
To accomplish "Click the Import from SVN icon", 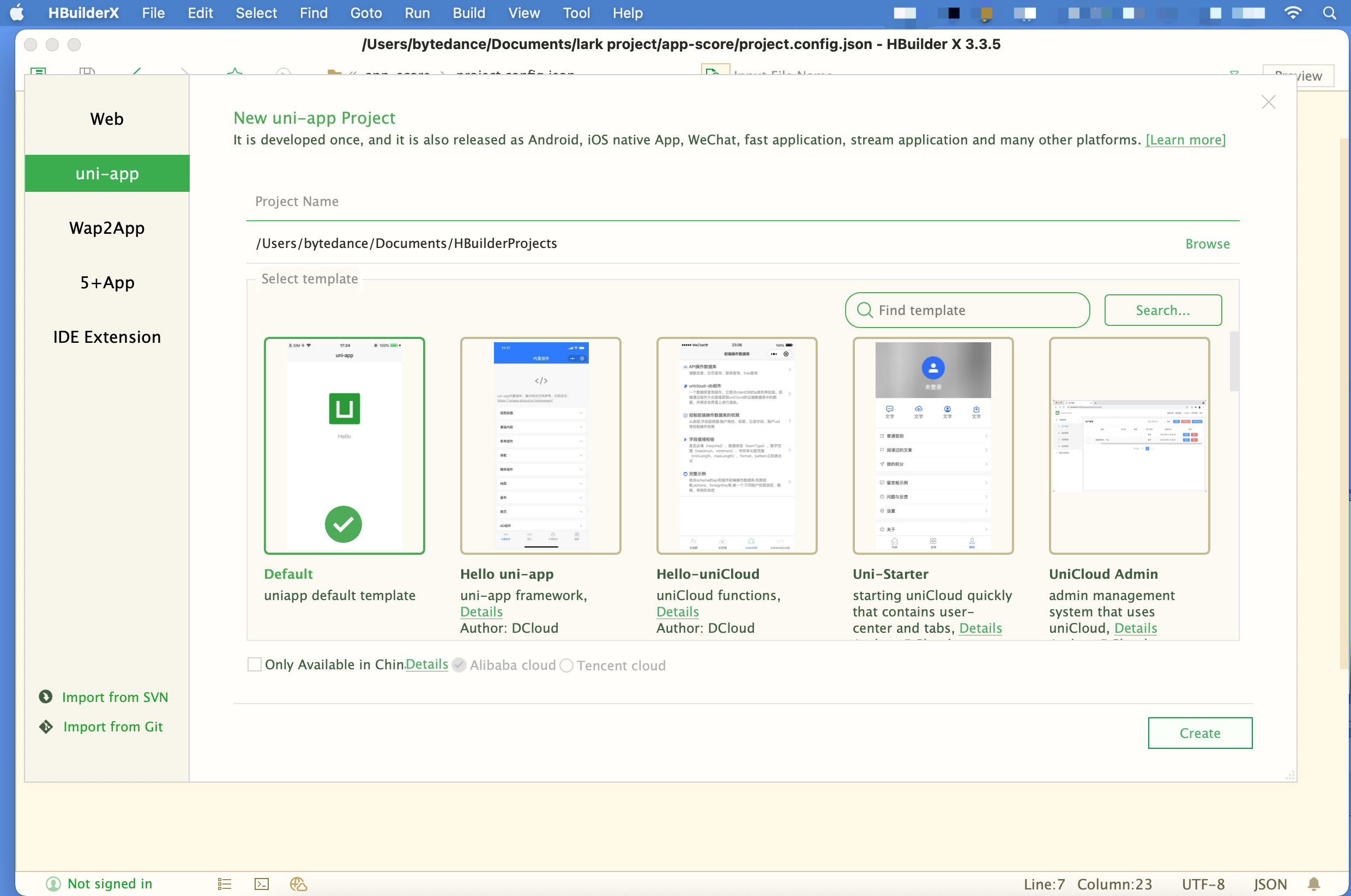I will pos(45,697).
